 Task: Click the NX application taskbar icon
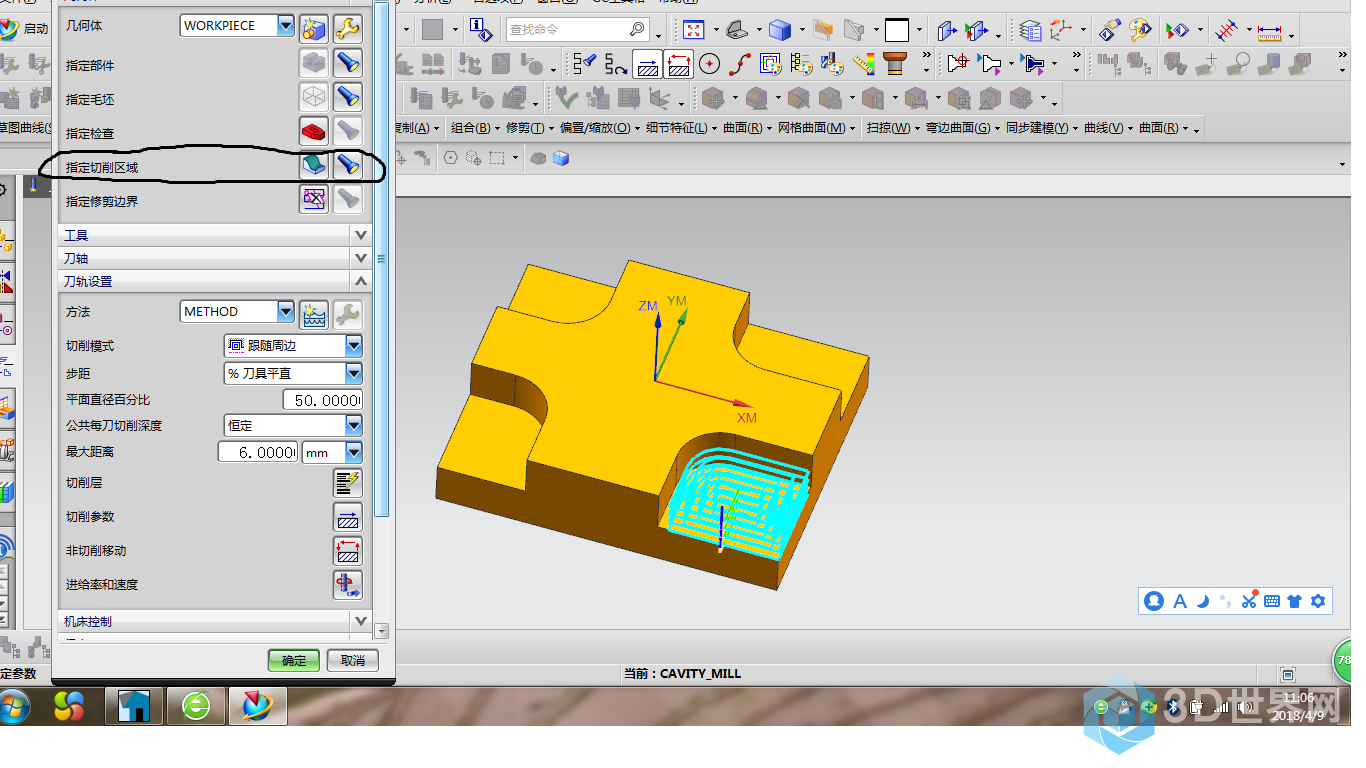(258, 707)
